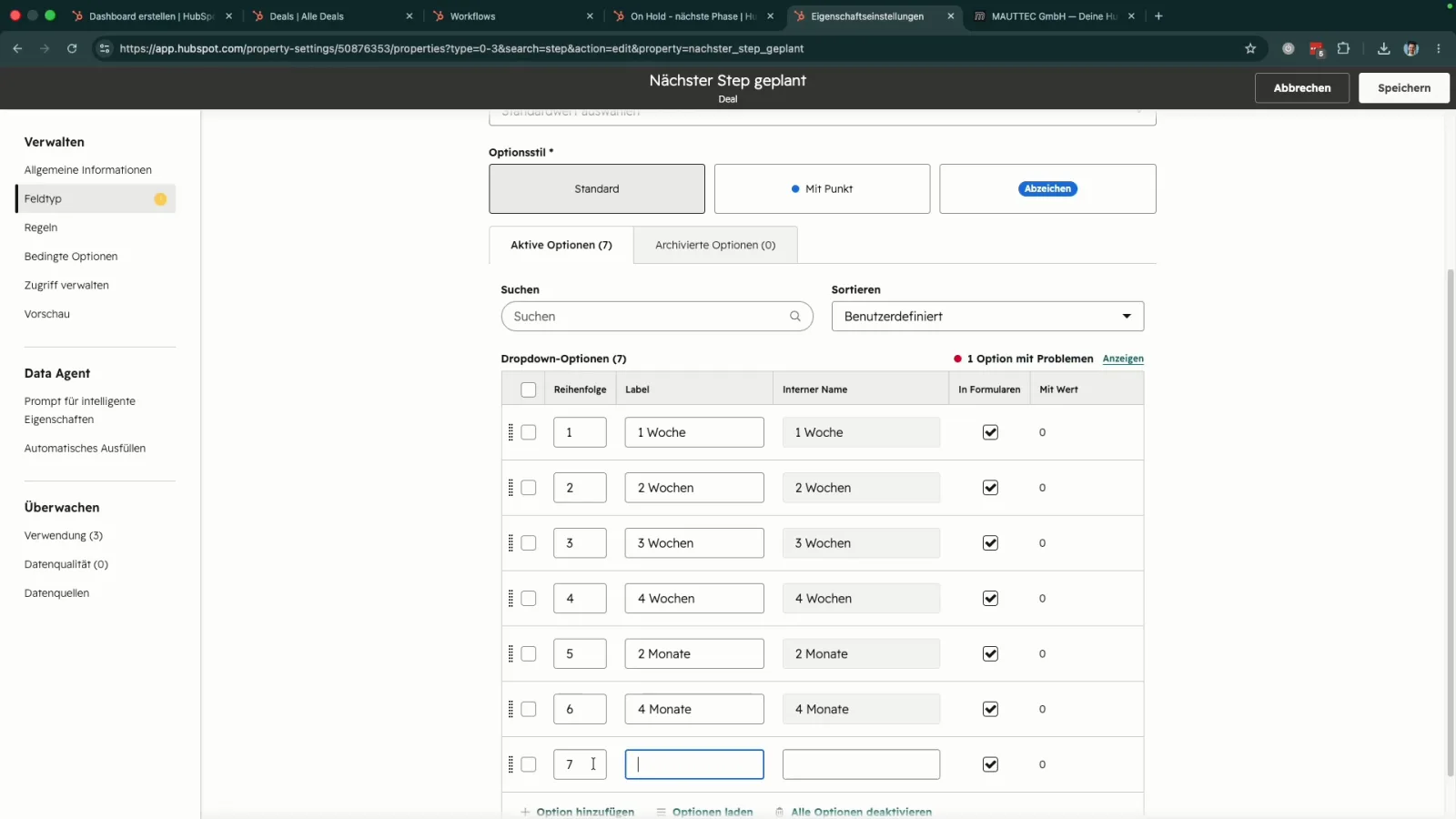Click the Abbrechen button
Image resolution: width=1456 pixels, height=819 pixels.
(1302, 88)
